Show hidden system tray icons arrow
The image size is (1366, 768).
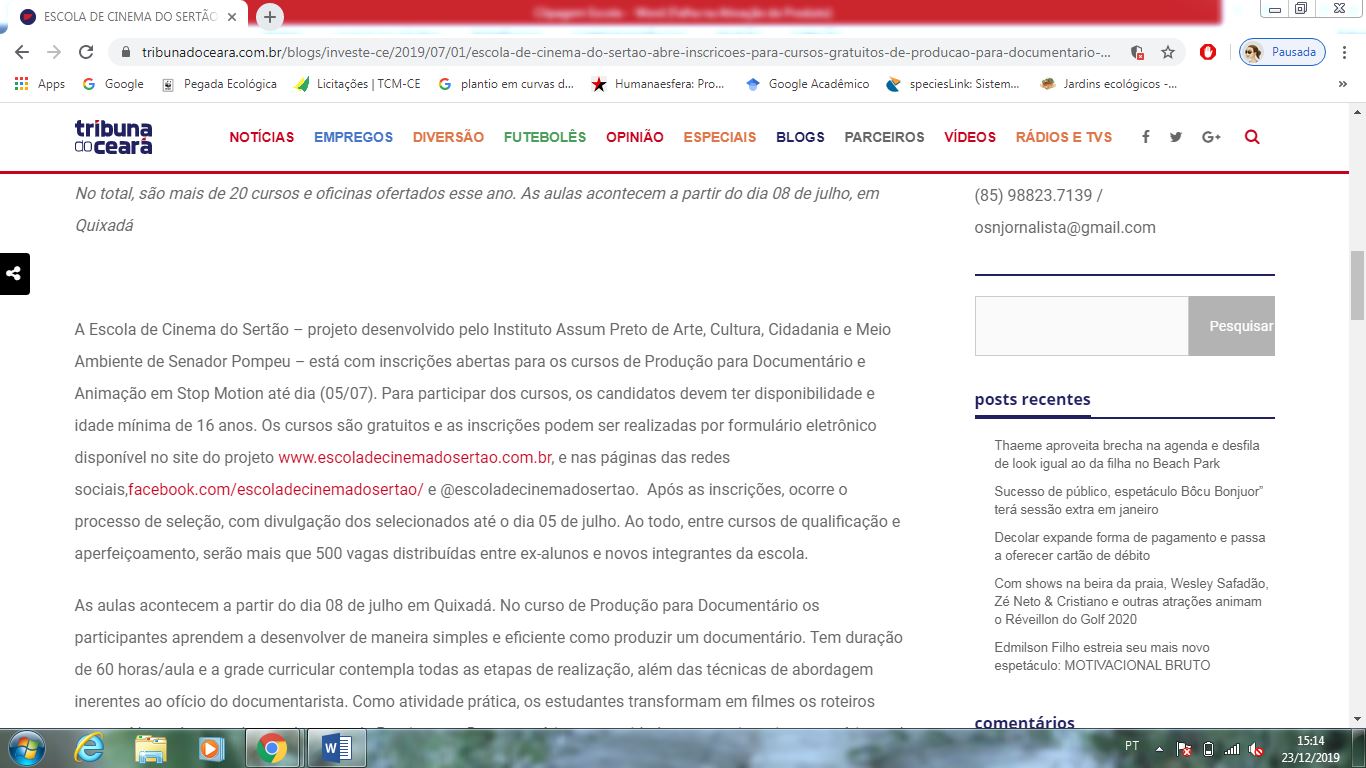point(1159,748)
